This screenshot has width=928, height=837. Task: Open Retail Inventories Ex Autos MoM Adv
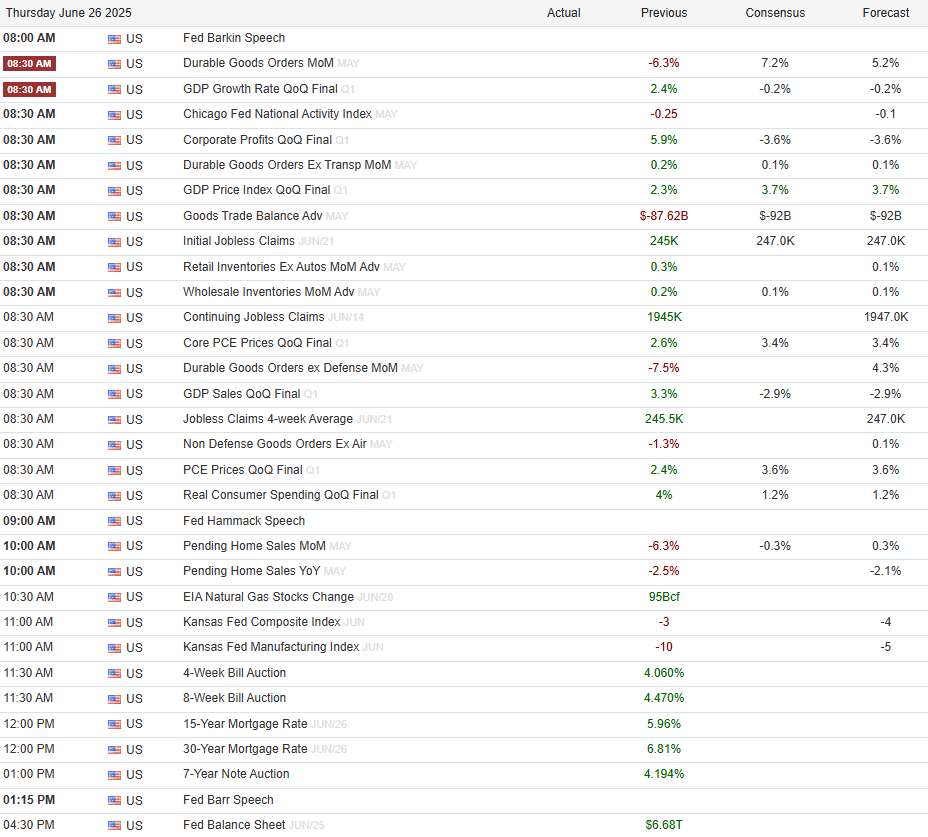[281, 267]
